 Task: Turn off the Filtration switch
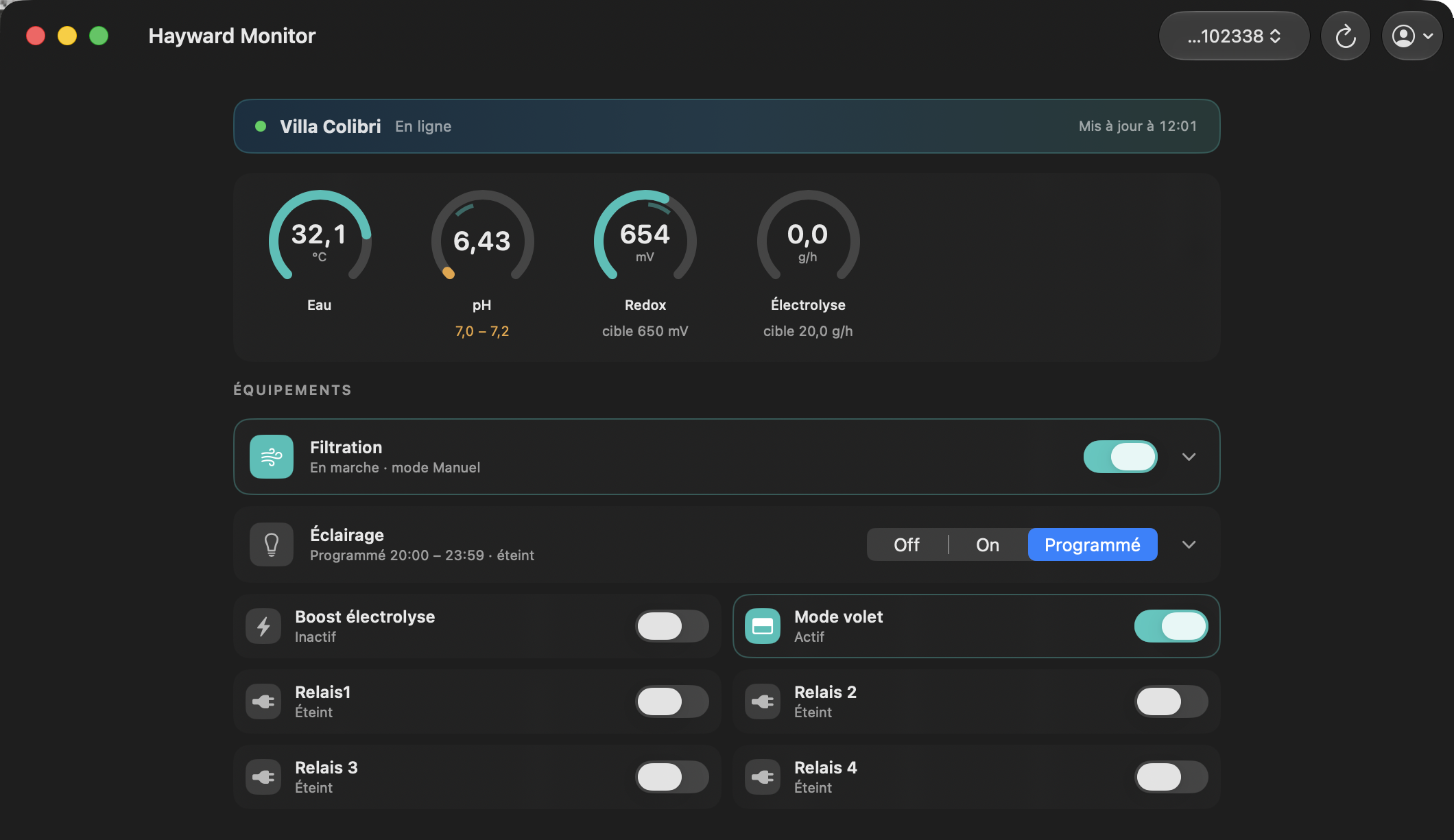[x=1121, y=457]
